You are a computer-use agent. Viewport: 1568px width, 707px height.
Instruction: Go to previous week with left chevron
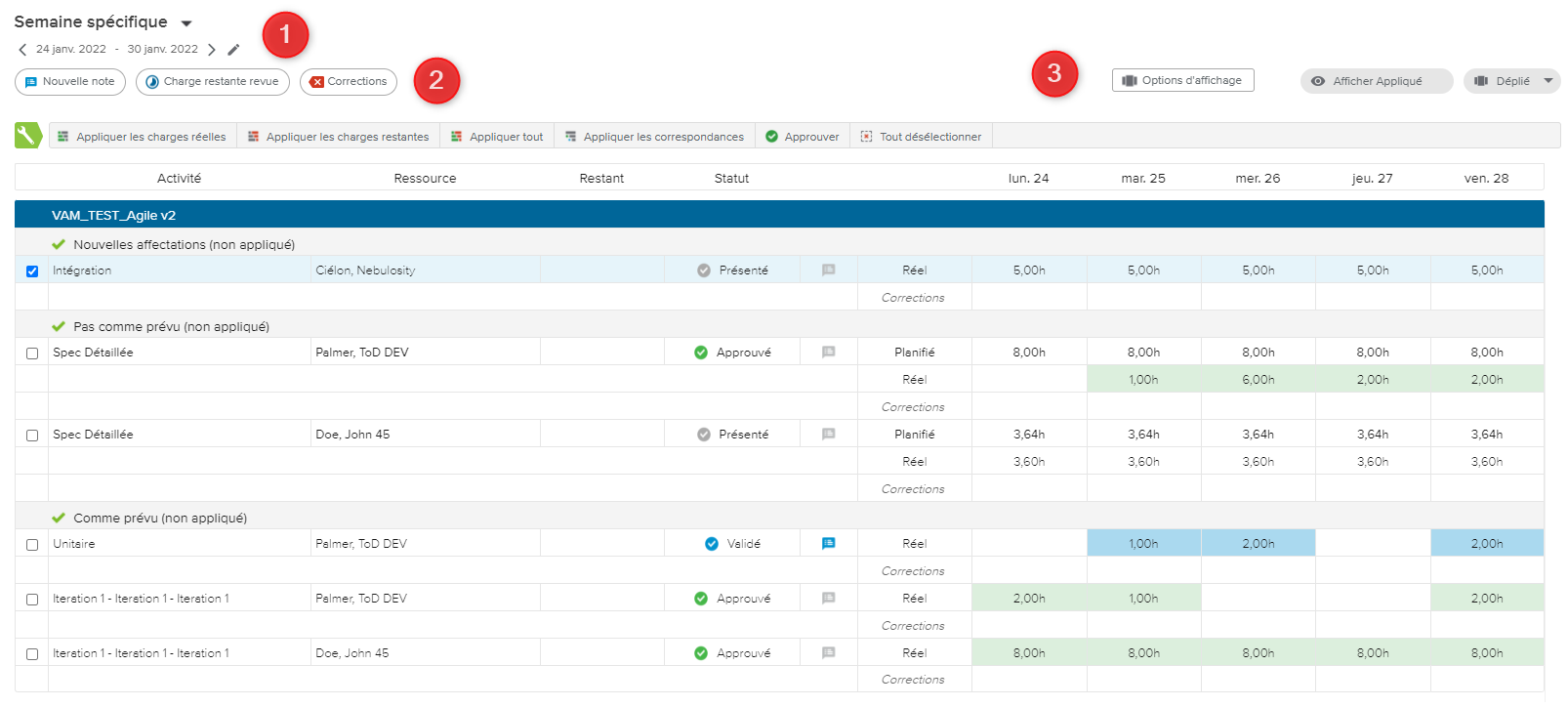tap(22, 50)
